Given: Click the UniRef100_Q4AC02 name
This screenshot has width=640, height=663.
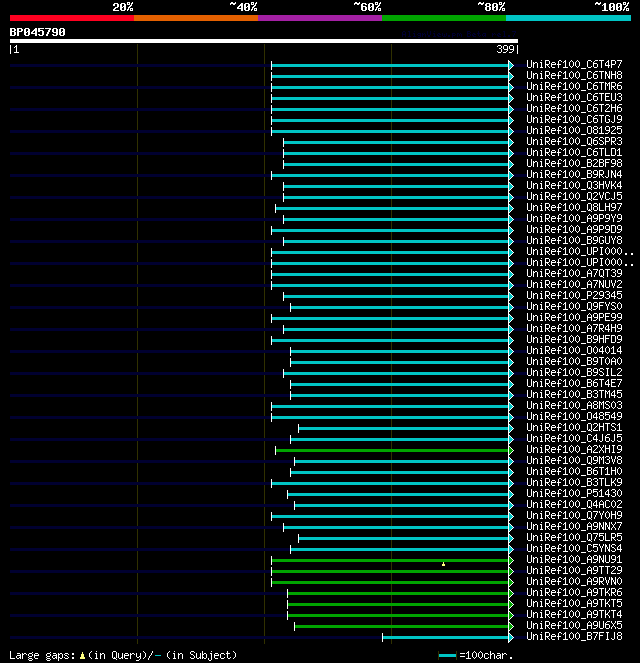Looking at the screenshot, I should pos(574,504).
